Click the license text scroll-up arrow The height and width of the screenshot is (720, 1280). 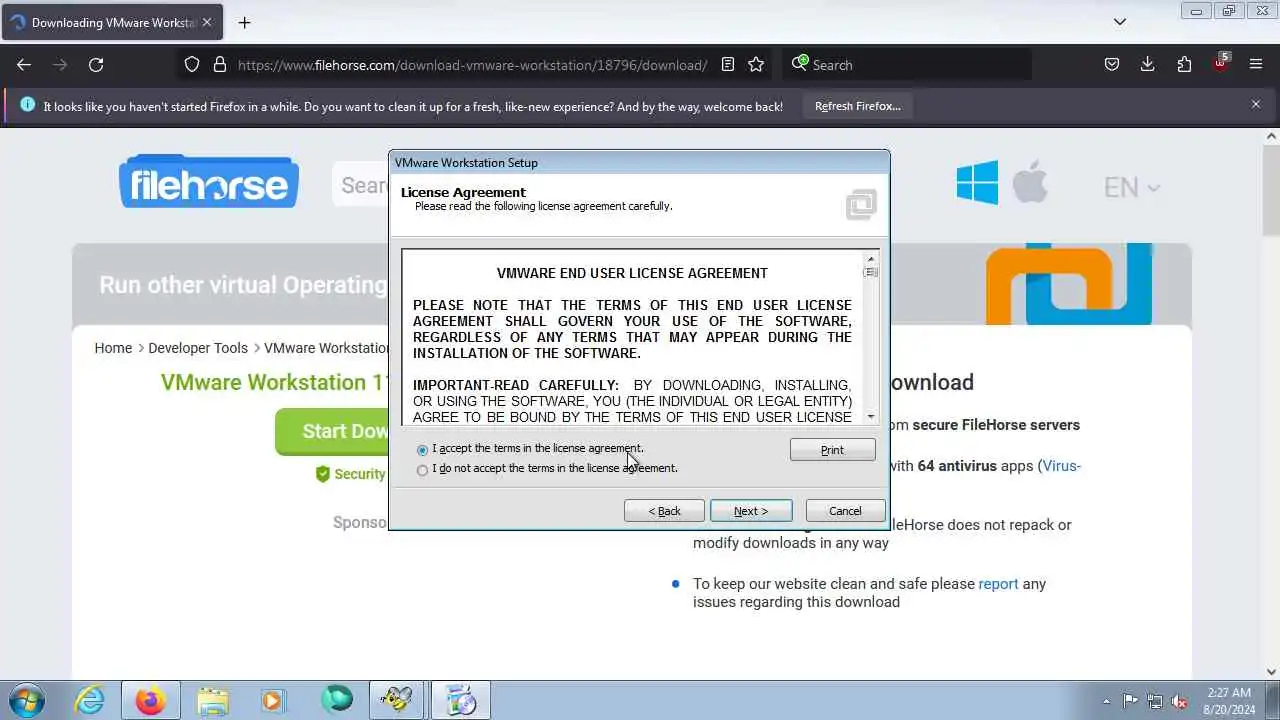871,259
